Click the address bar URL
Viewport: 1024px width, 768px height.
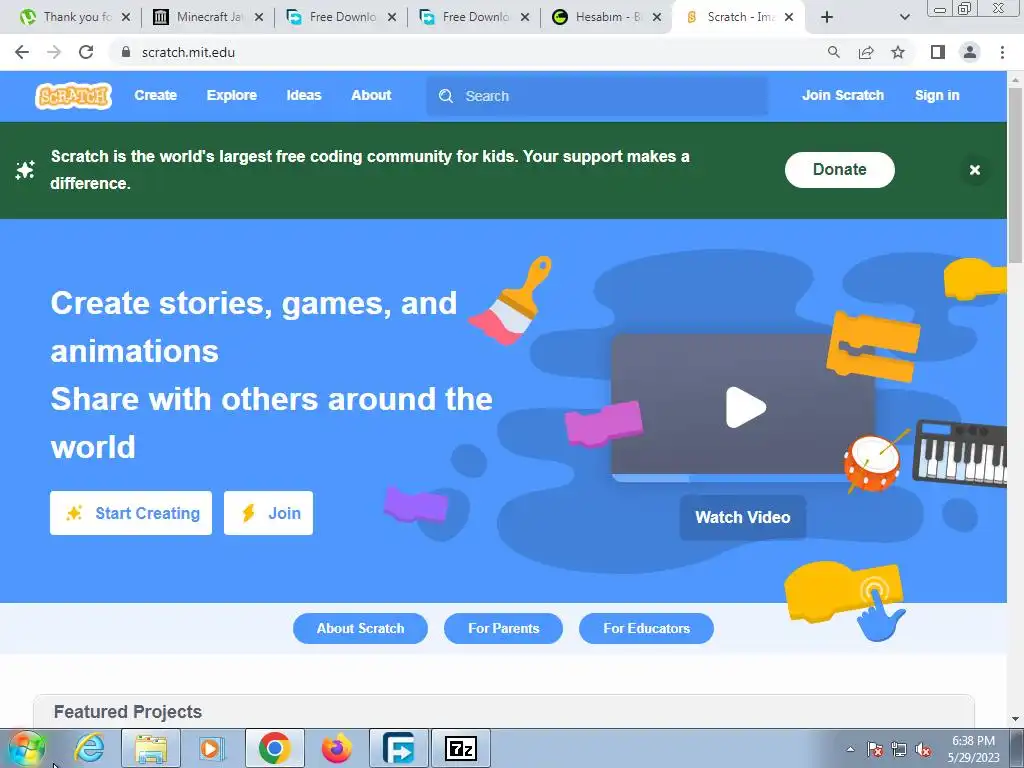(x=188, y=52)
